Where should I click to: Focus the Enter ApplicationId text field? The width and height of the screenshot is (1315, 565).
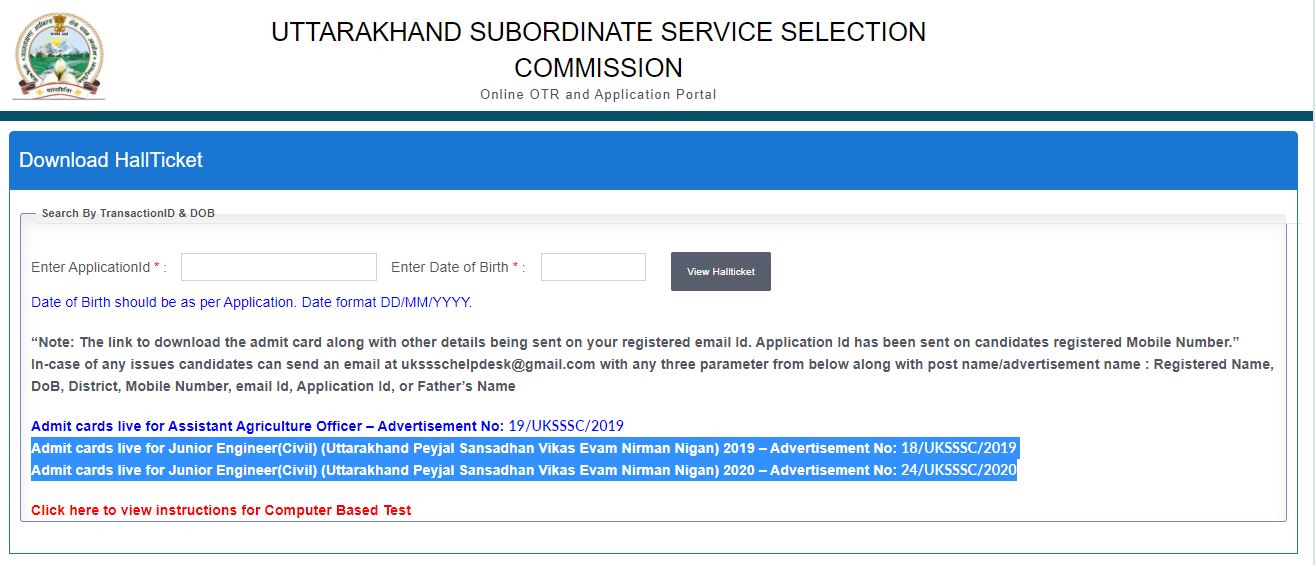click(278, 267)
